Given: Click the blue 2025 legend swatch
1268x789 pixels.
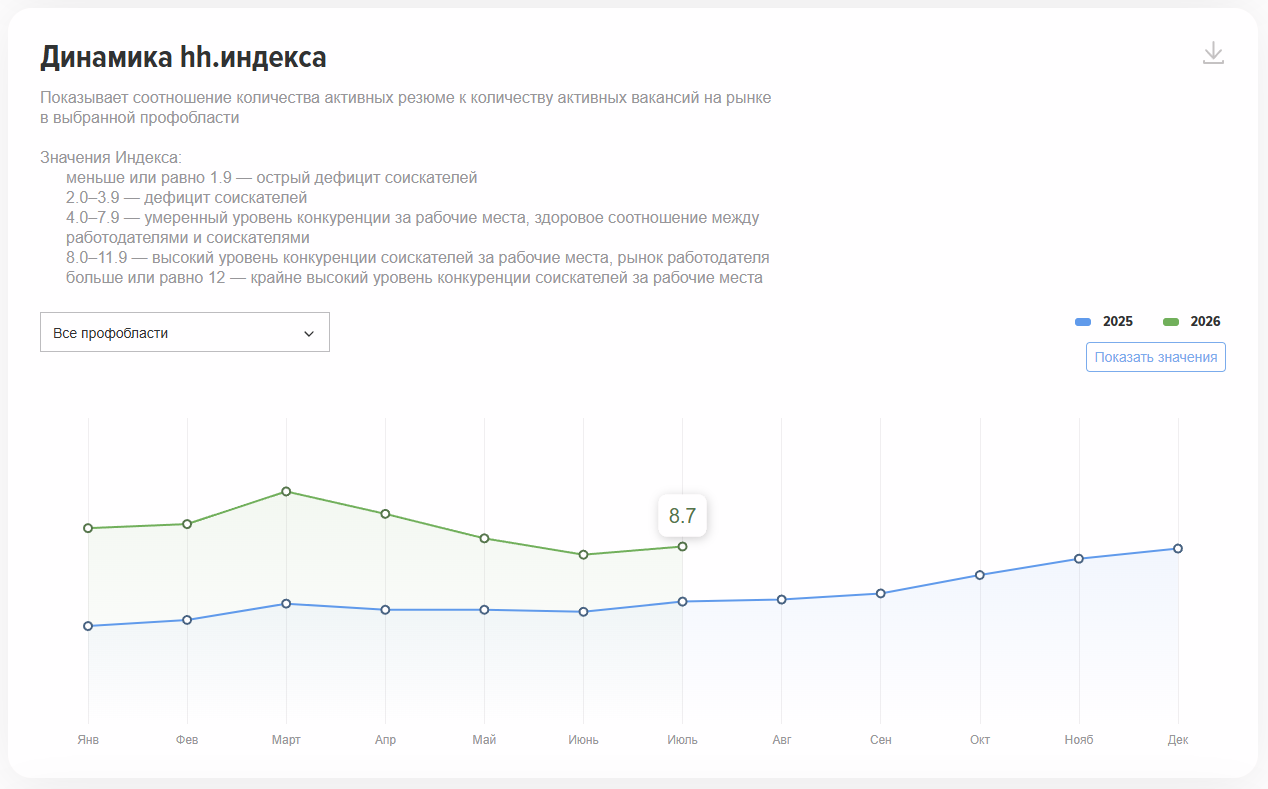Looking at the screenshot, I should point(1083,322).
